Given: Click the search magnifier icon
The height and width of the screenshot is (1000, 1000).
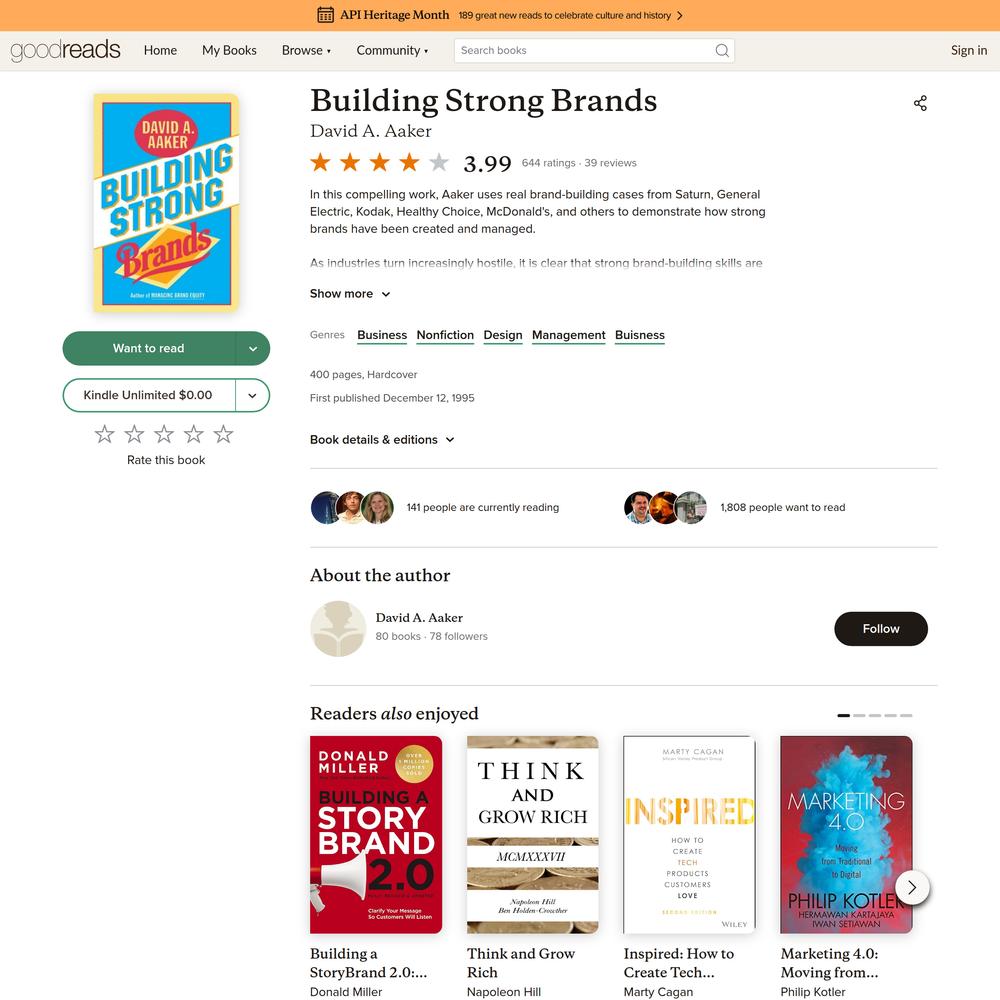Looking at the screenshot, I should [x=721, y=50].
